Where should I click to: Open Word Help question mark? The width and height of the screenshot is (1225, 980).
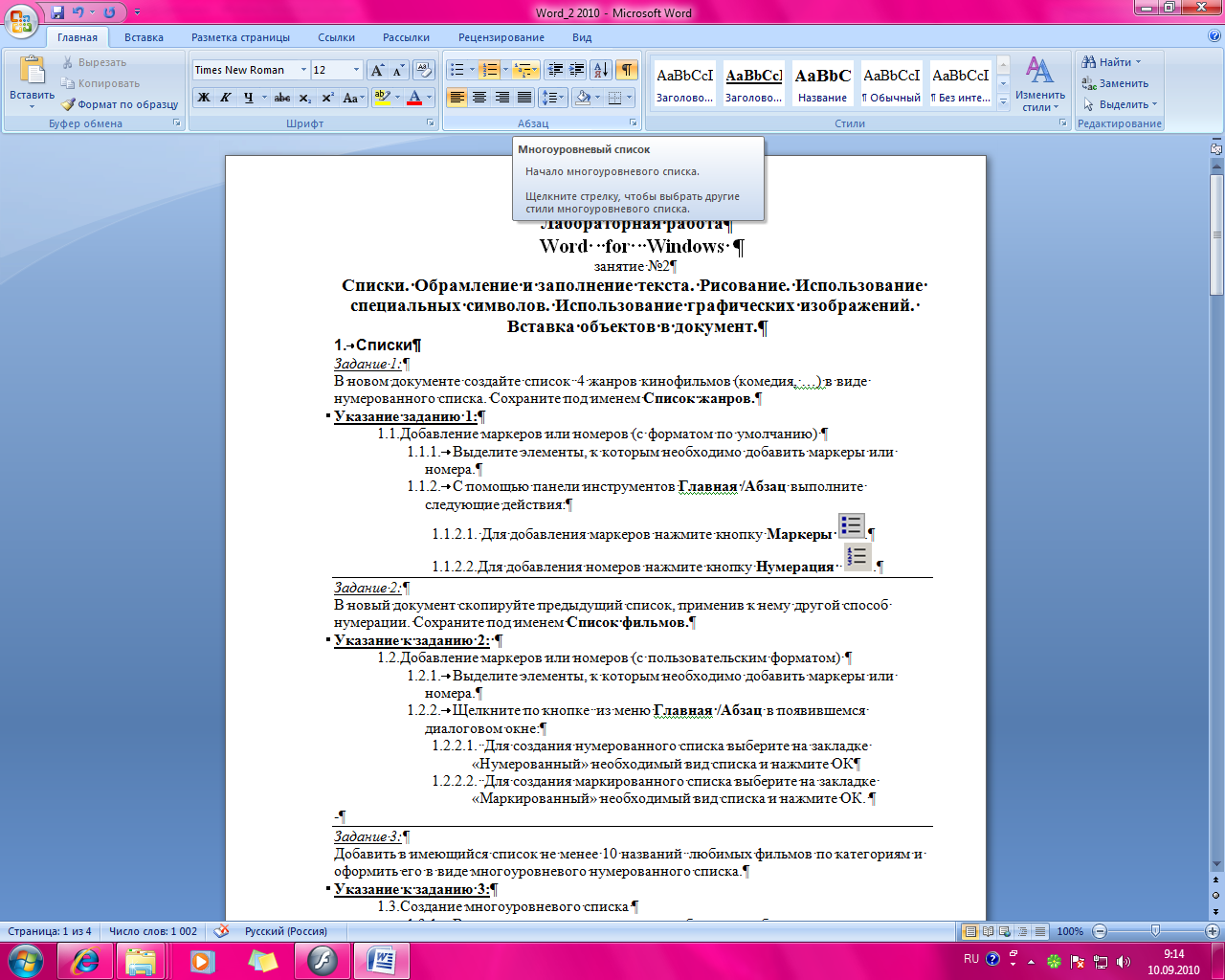coord(1214,36)
